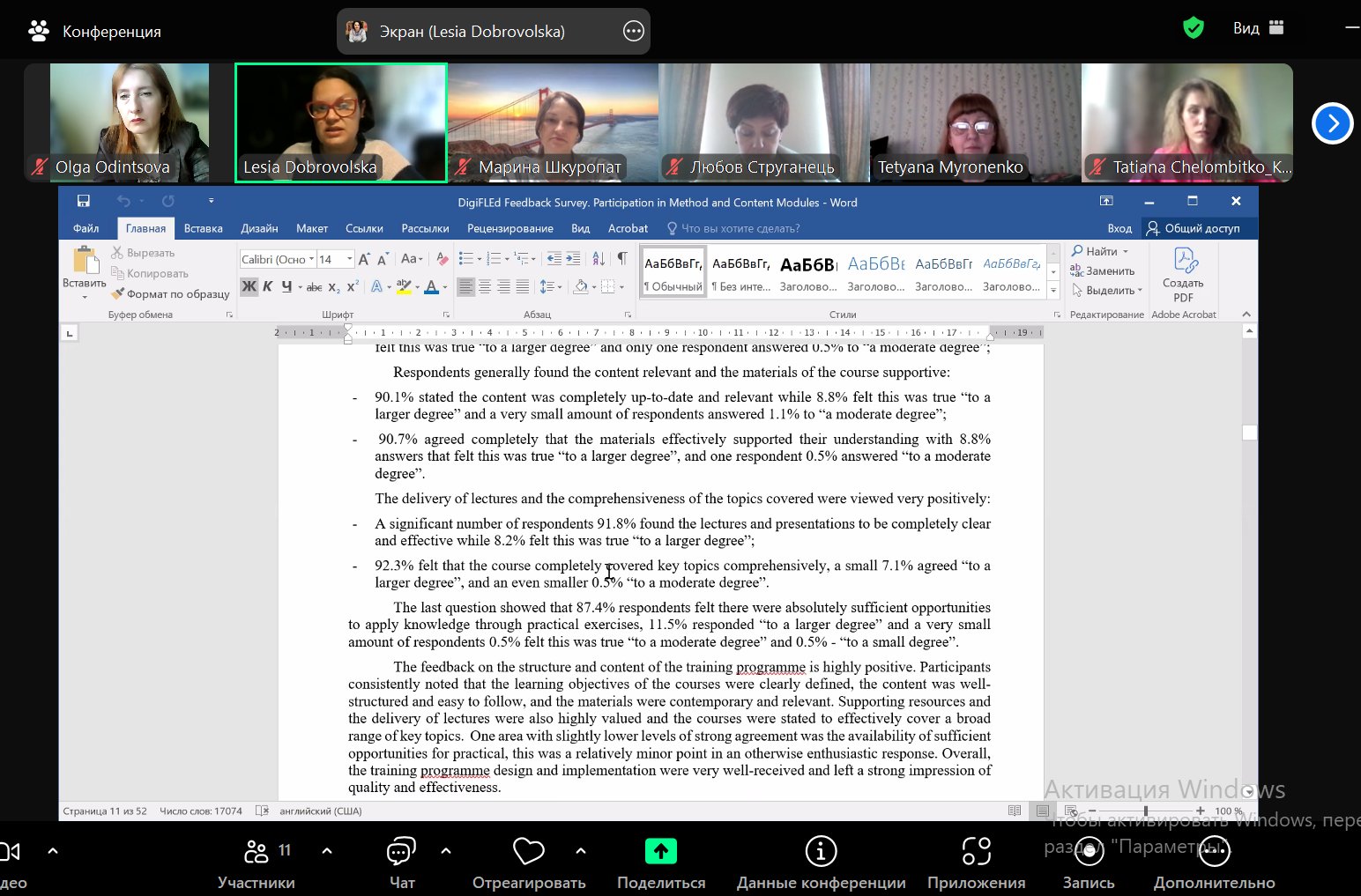Toggle justify alignment button
The width and height of the screenshot is (1361, 896).
tap(523, 286)
